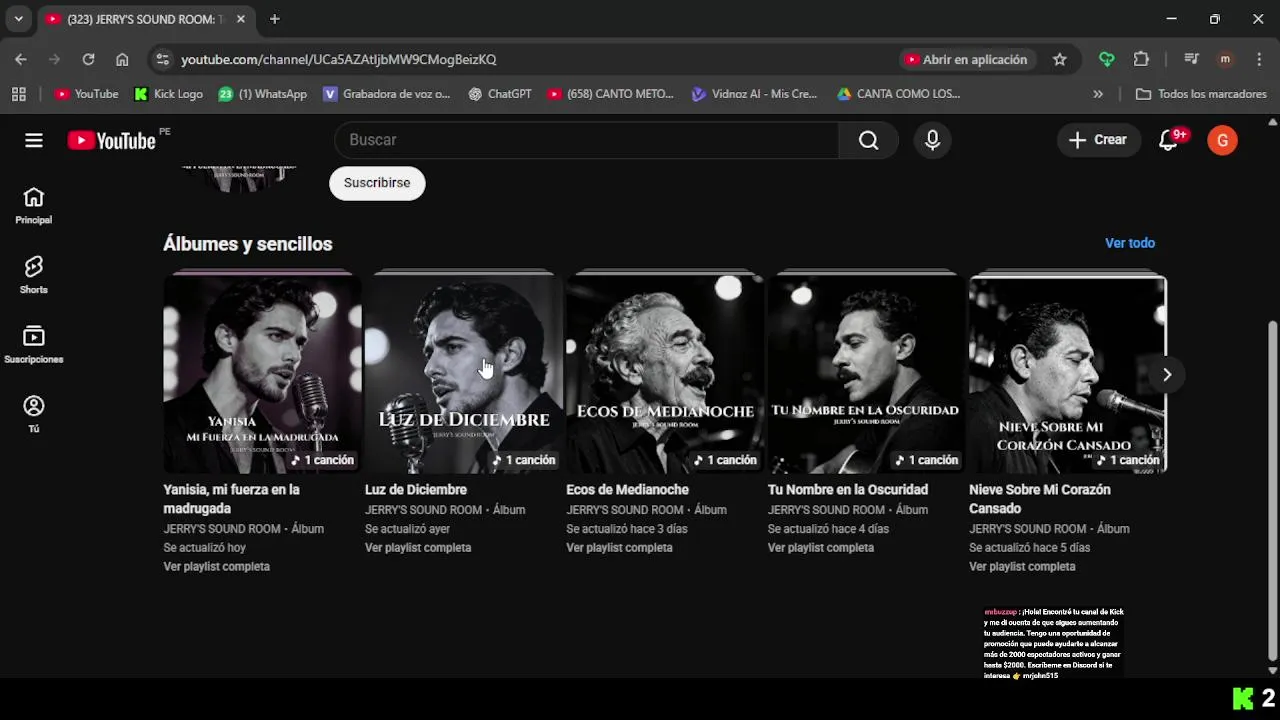Open the Tú profile section
This screenshot has width=1280, height=720.
pos(34,413)
